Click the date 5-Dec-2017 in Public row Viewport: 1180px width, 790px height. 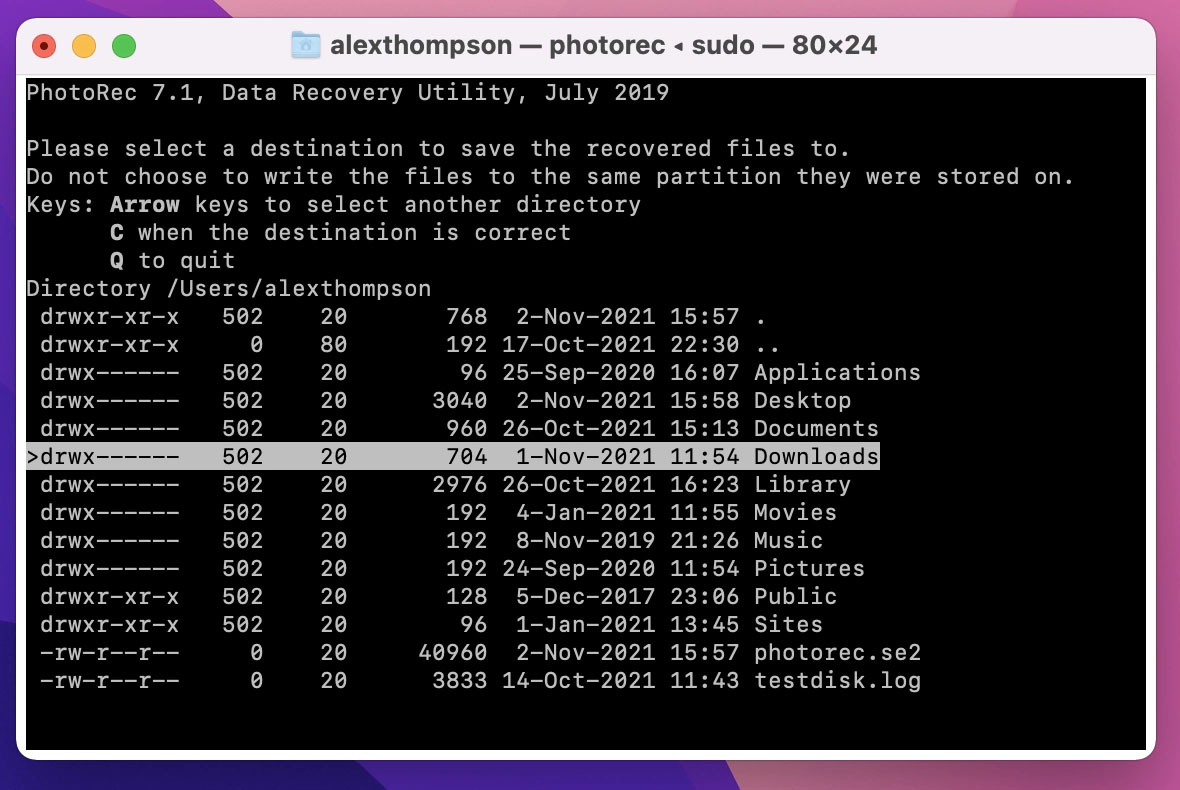[x=585, y=596]
